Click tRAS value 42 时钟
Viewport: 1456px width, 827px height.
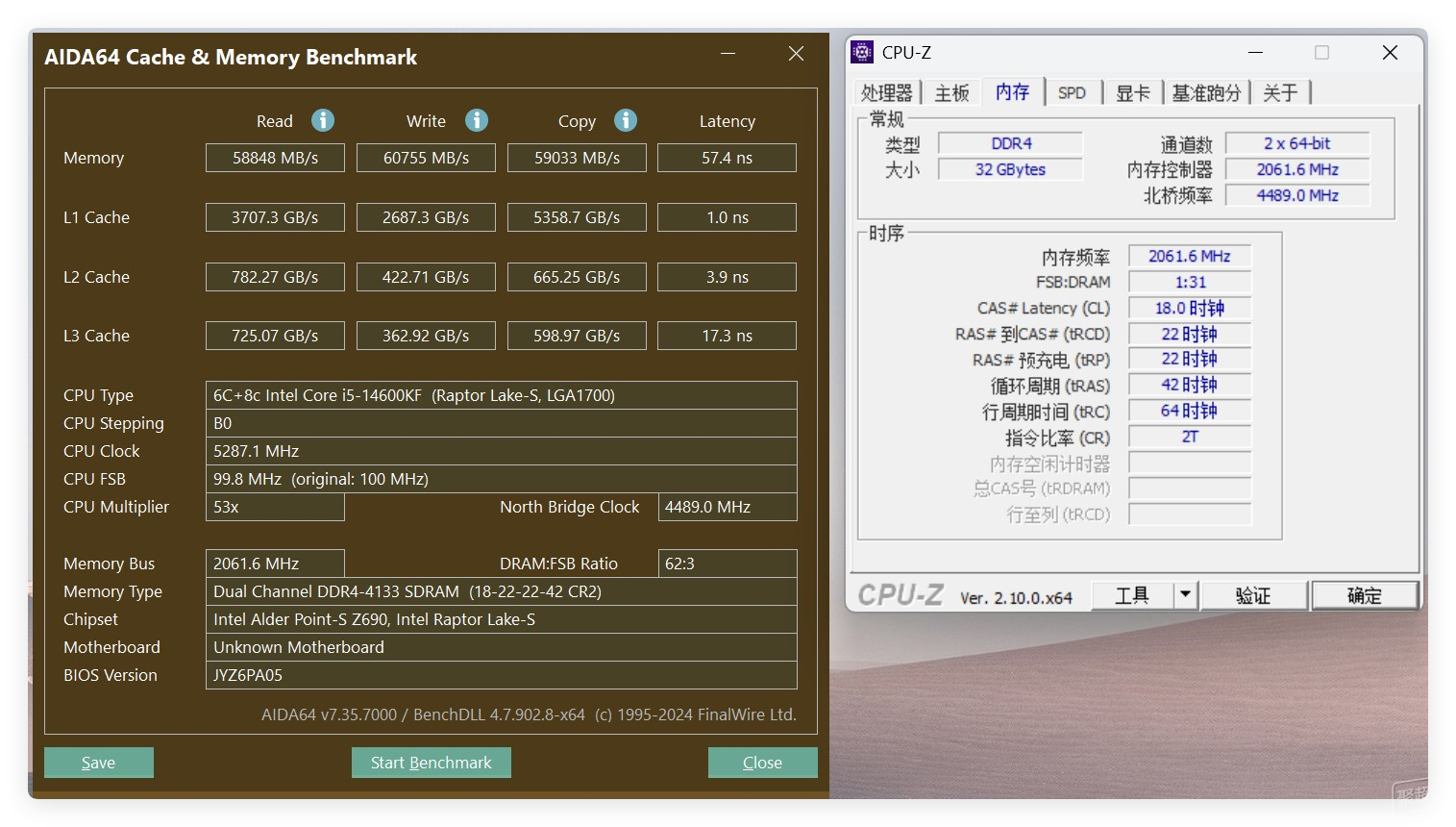click(1190, 385)
